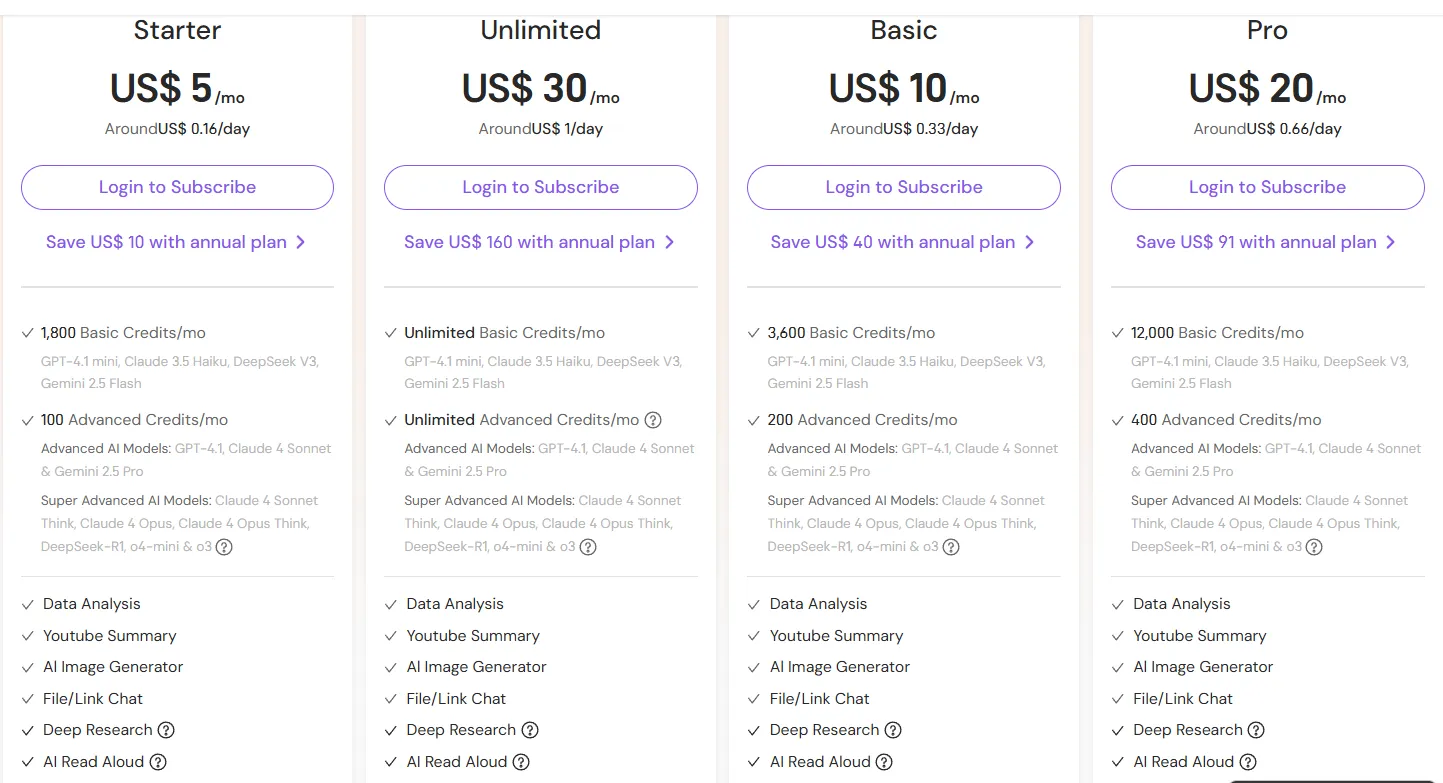The width and height of the screenshot is (1443, 783).
Task: Click help icon next to Unlimited Advanced Credits
Action: 653,420
